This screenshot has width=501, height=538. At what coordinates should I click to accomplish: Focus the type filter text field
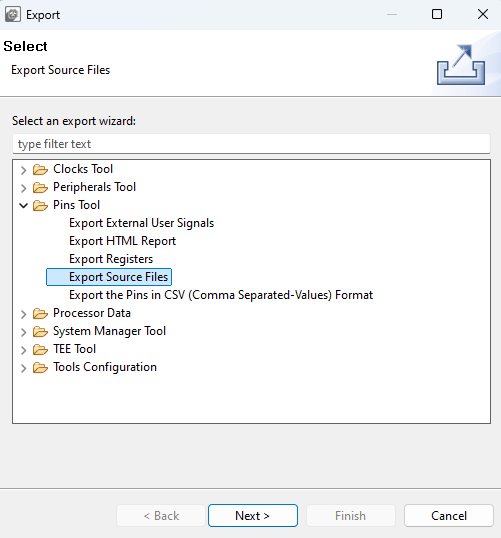point(251,144)
